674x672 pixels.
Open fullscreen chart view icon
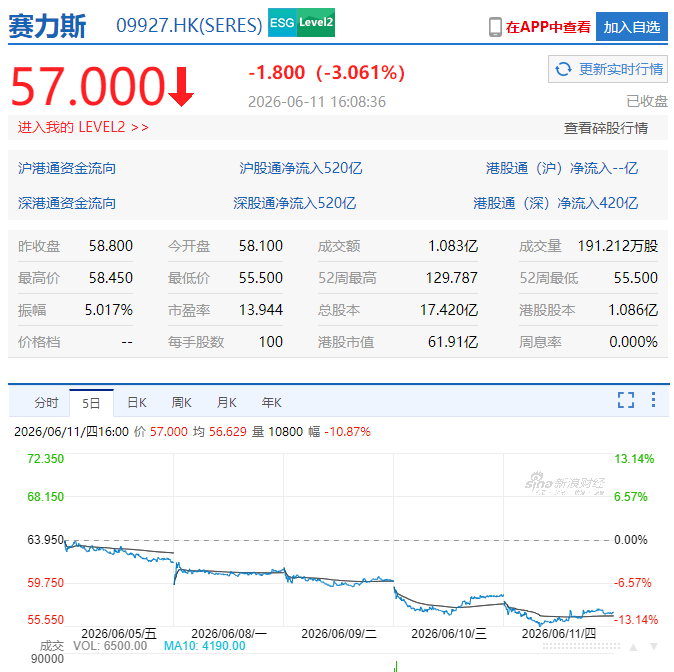click(626, 400)
